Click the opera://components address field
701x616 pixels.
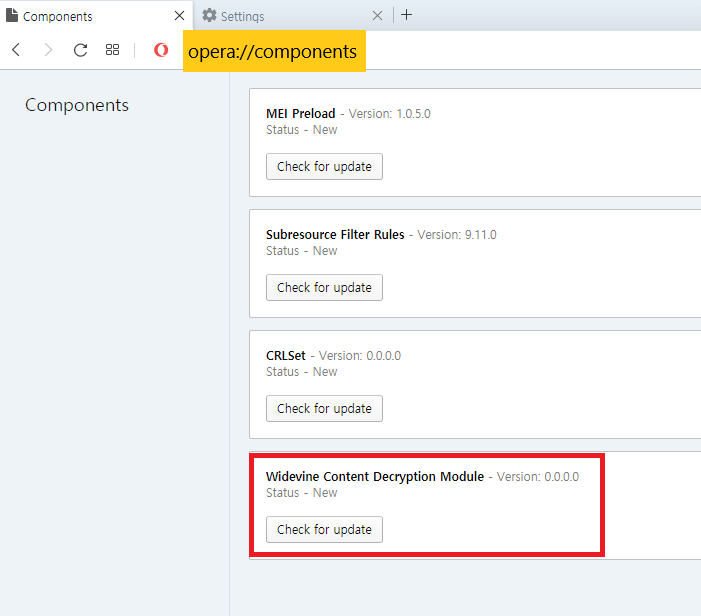pos(274,51)
